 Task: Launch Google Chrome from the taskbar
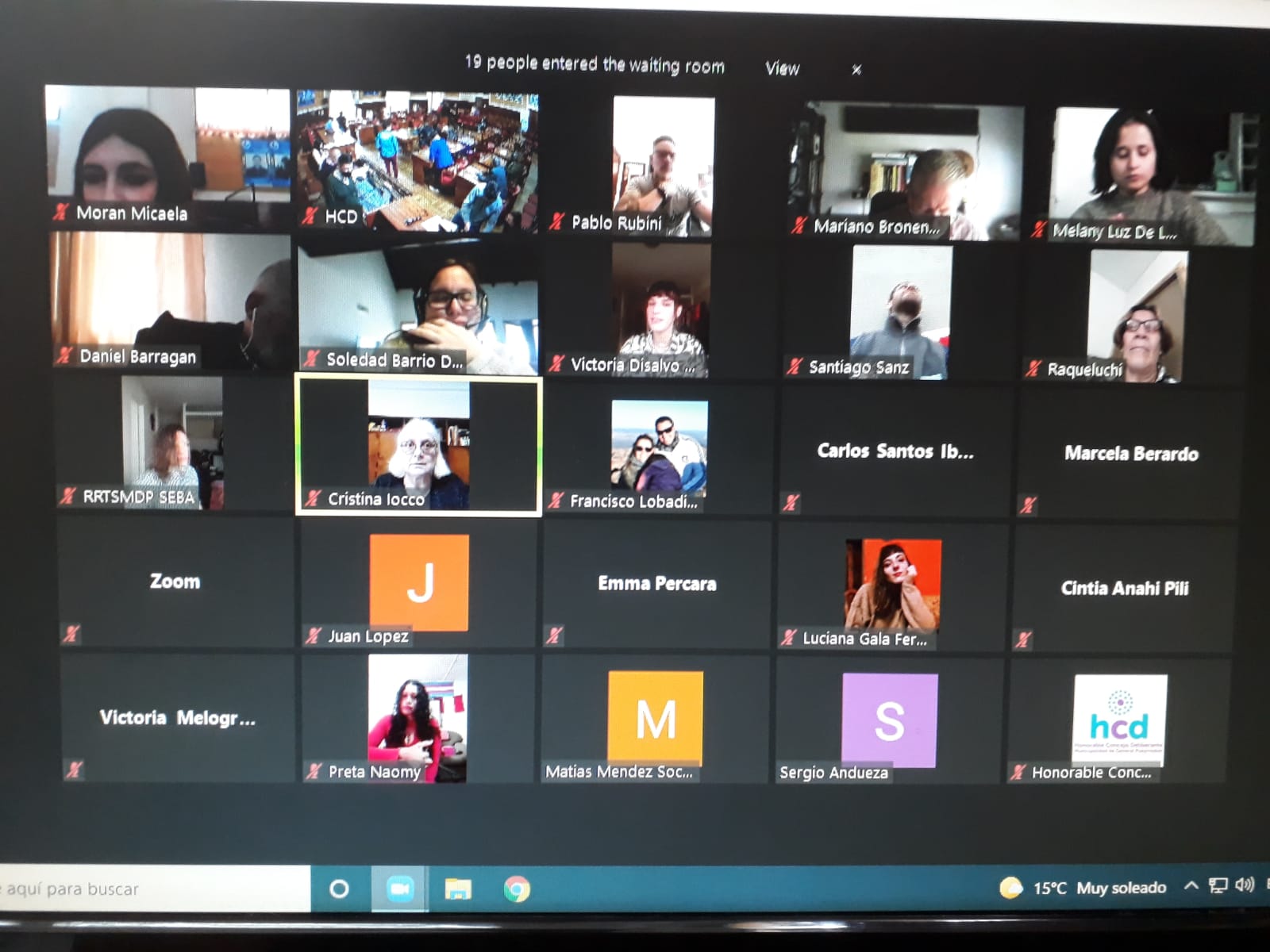[517, 889]
